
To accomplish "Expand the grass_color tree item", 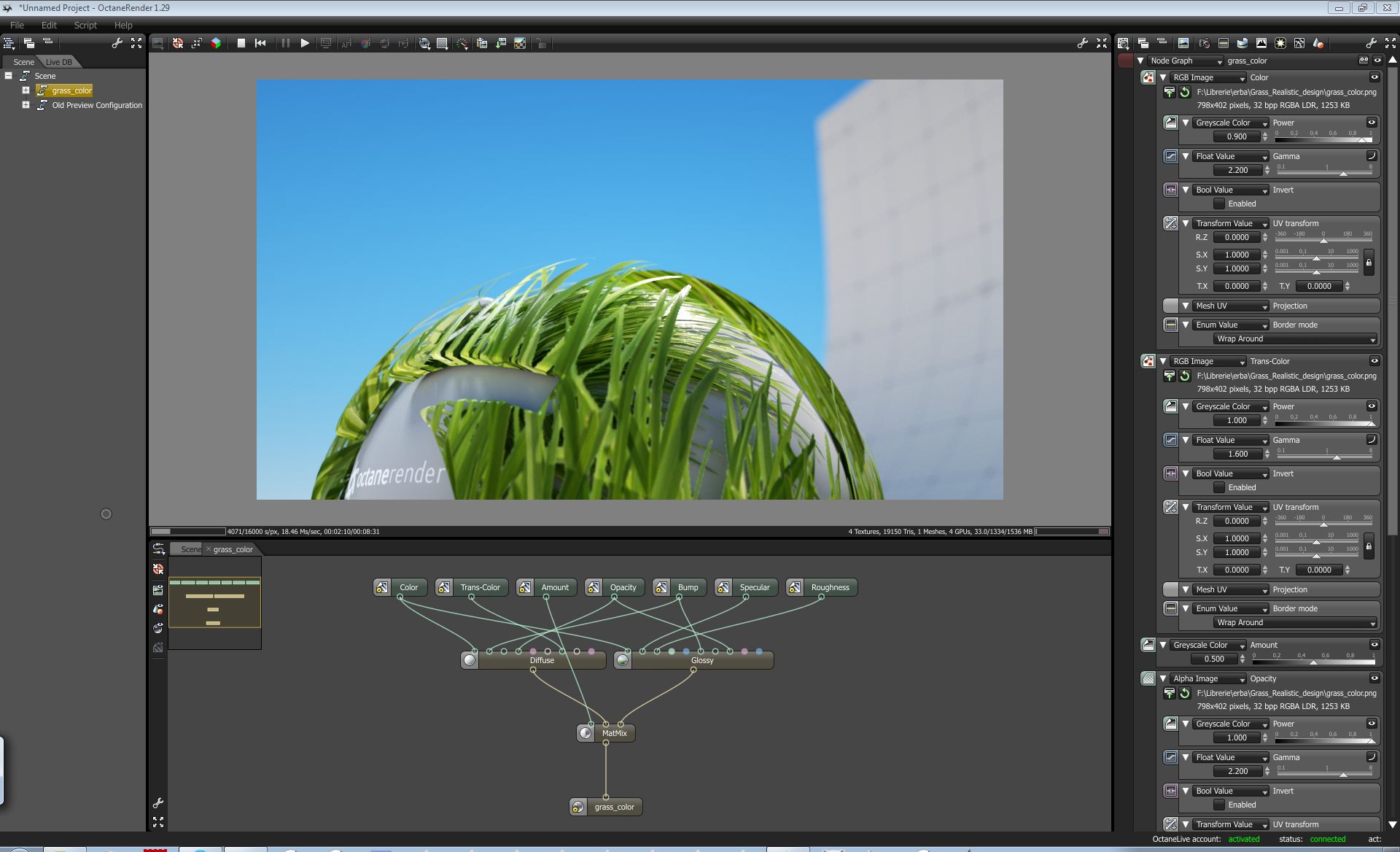I will (x=26, y=90).
